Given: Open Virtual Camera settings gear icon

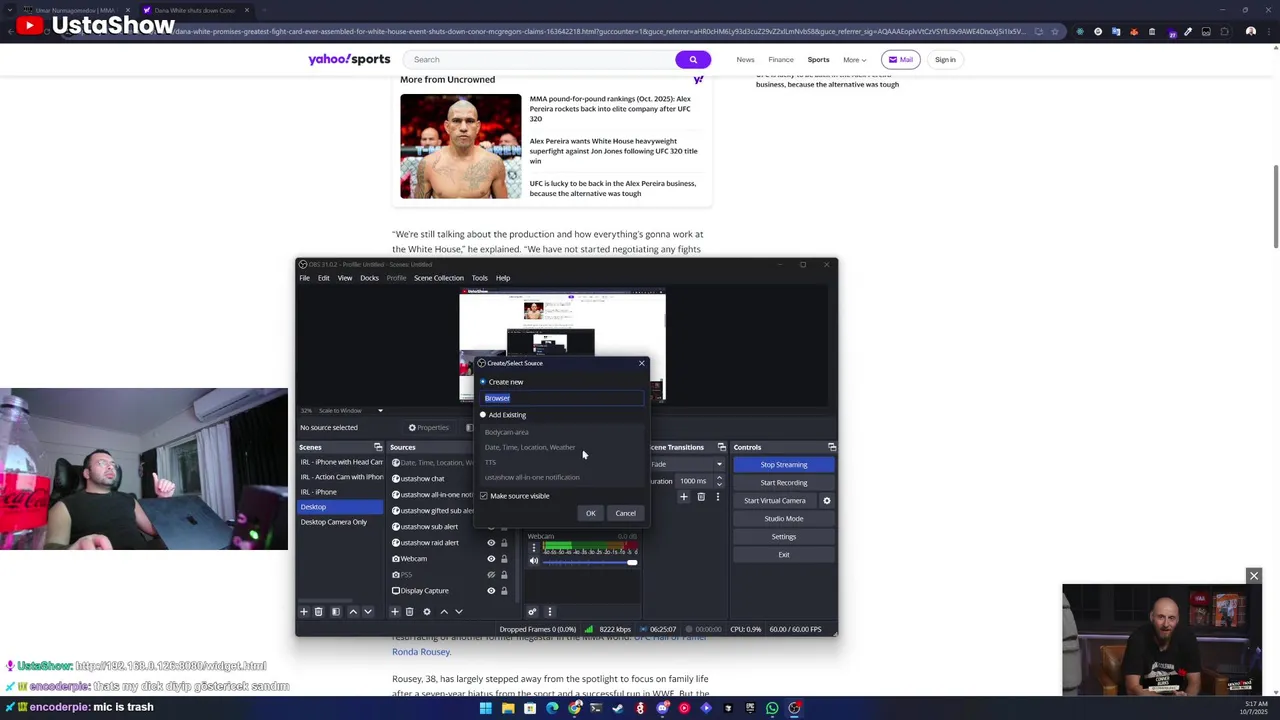Looking at the screenshot, I should pyautogui.click(x=826, y=500).
